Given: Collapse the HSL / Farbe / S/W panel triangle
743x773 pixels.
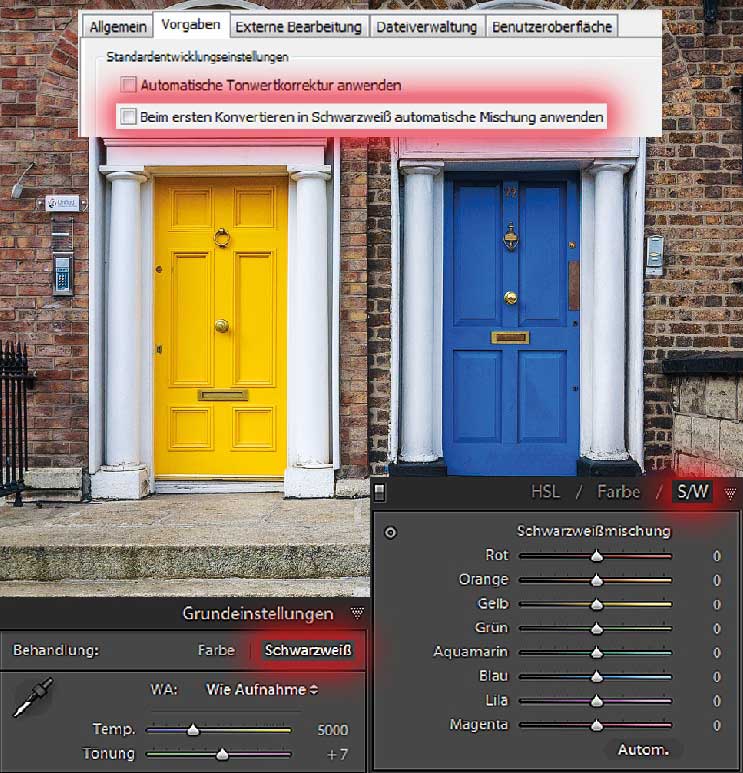Looking at the screenshot, I should tap(730, 492).
